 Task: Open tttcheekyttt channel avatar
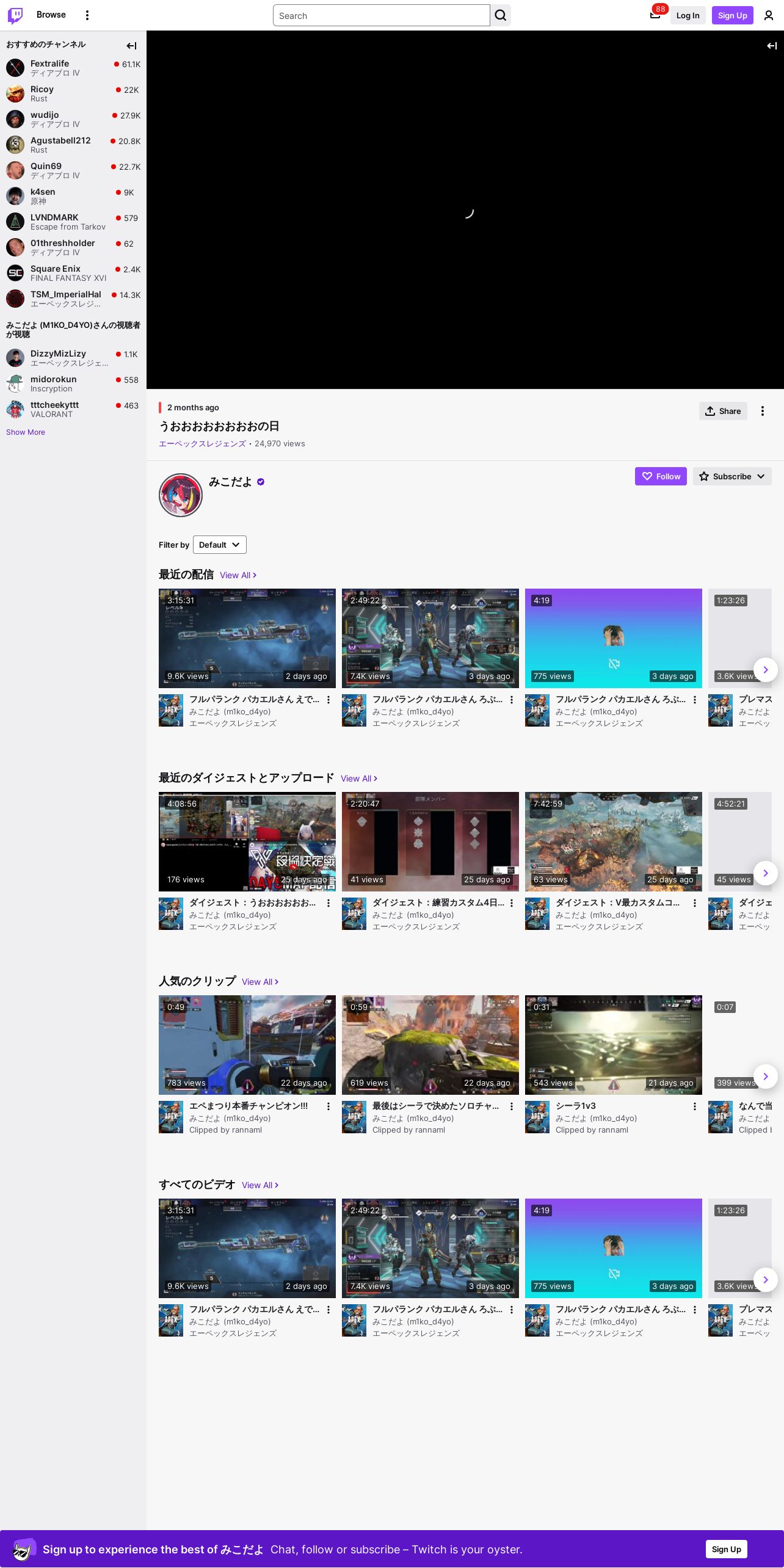pos(15,409)
